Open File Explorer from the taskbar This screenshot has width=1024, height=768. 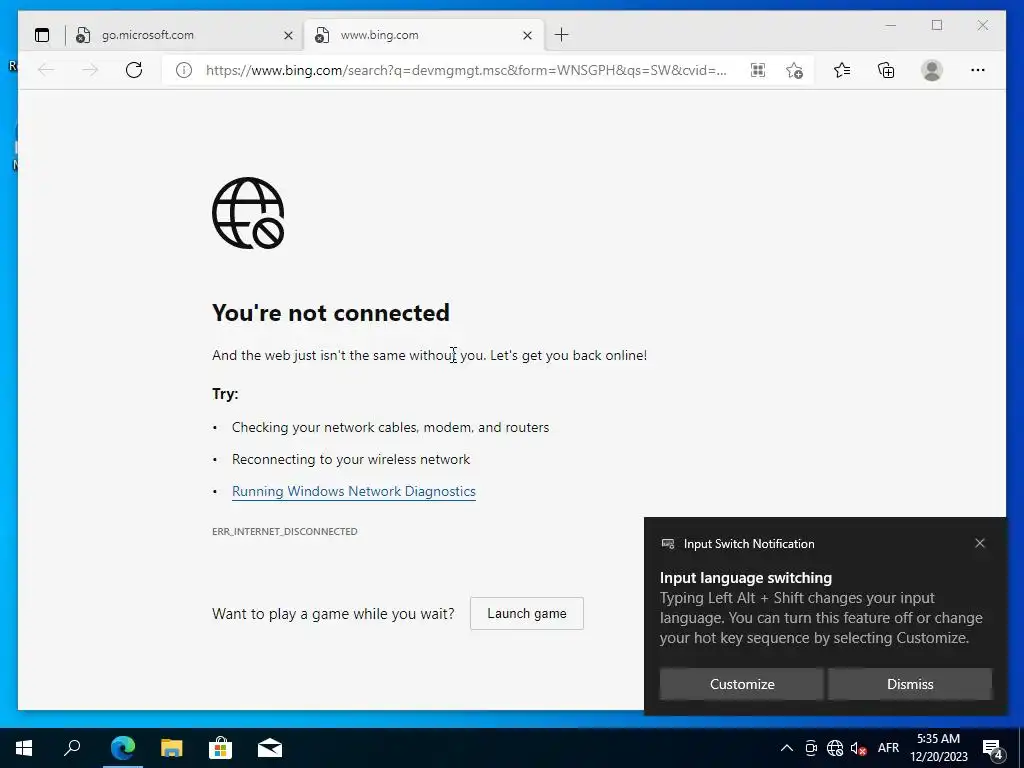[x=172, y=748]
